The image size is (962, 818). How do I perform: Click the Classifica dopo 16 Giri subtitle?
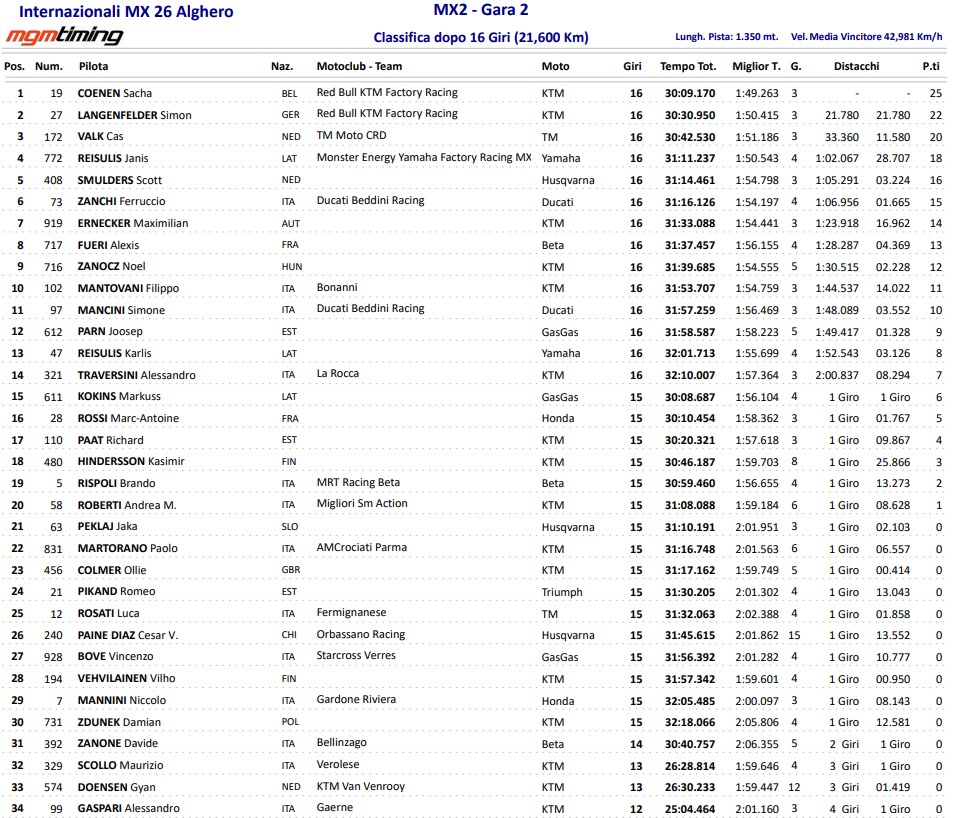click(480, 38)
